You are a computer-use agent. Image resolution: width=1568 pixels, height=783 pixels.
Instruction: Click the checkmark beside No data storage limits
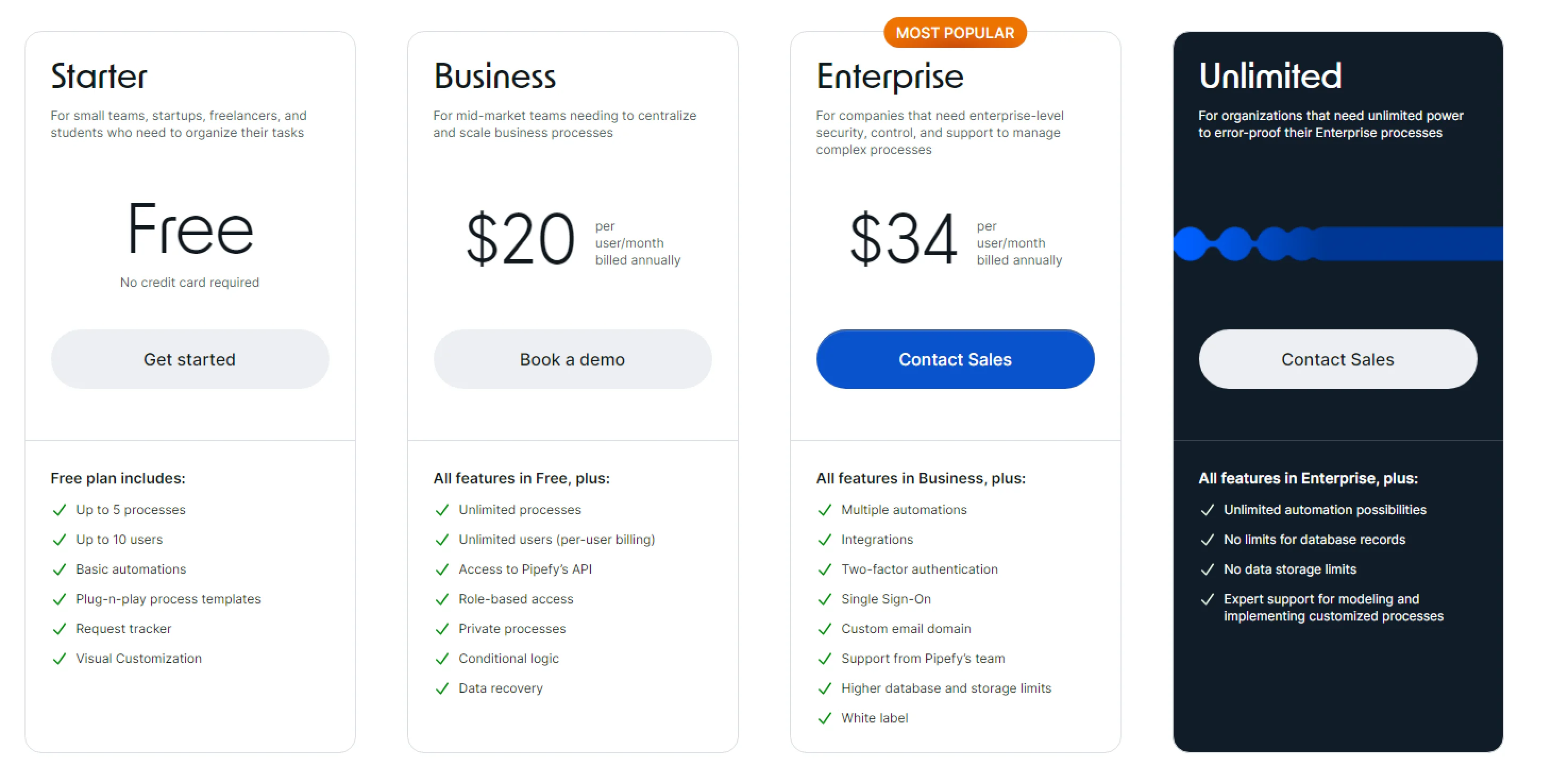pyautogui.click(x=1208, y=569)
